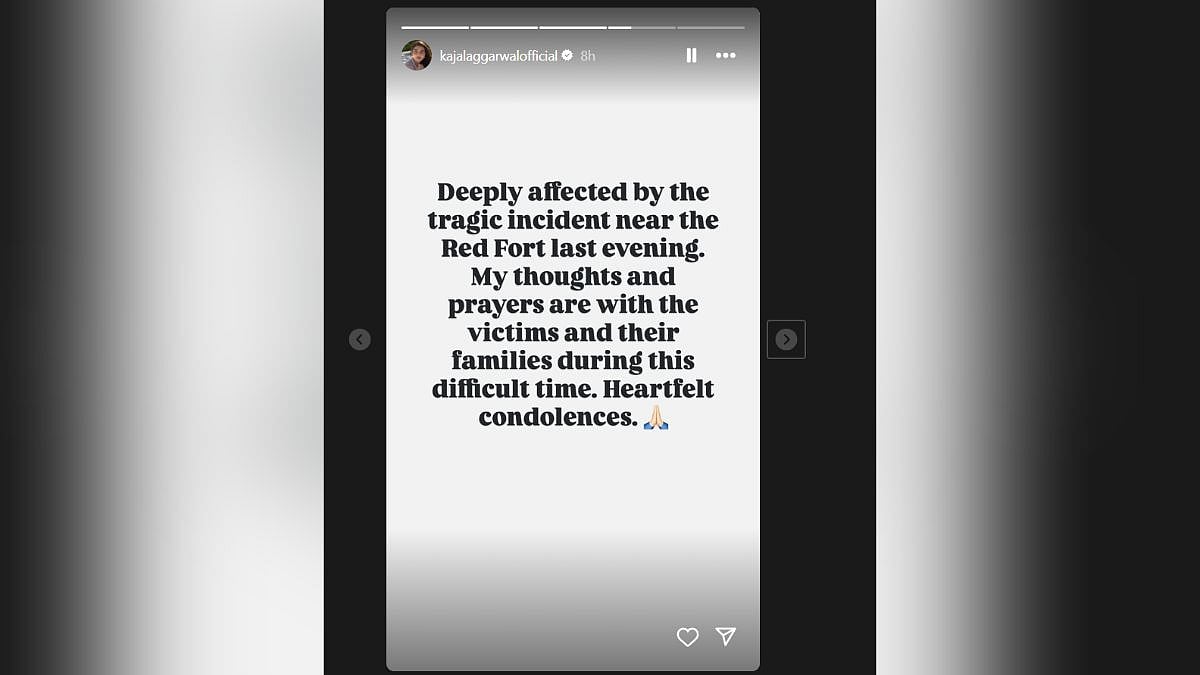Pause the playing story

[691, 56]
